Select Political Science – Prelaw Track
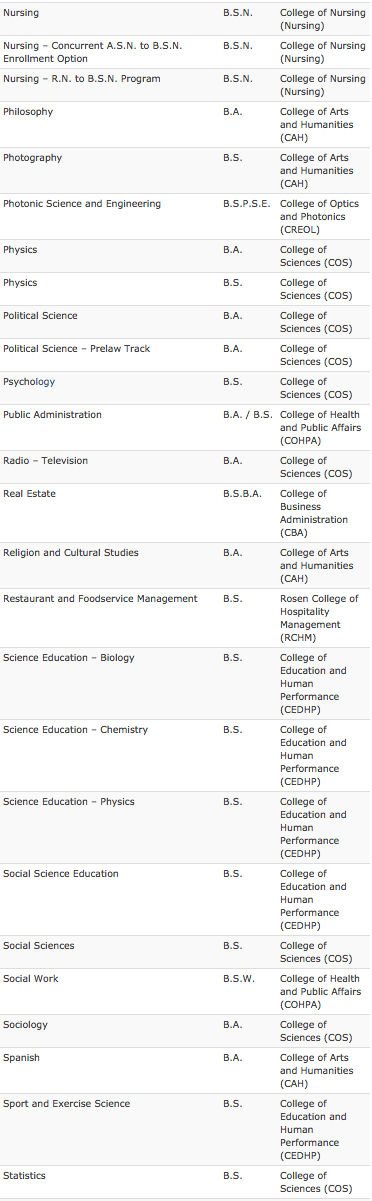 77,349
